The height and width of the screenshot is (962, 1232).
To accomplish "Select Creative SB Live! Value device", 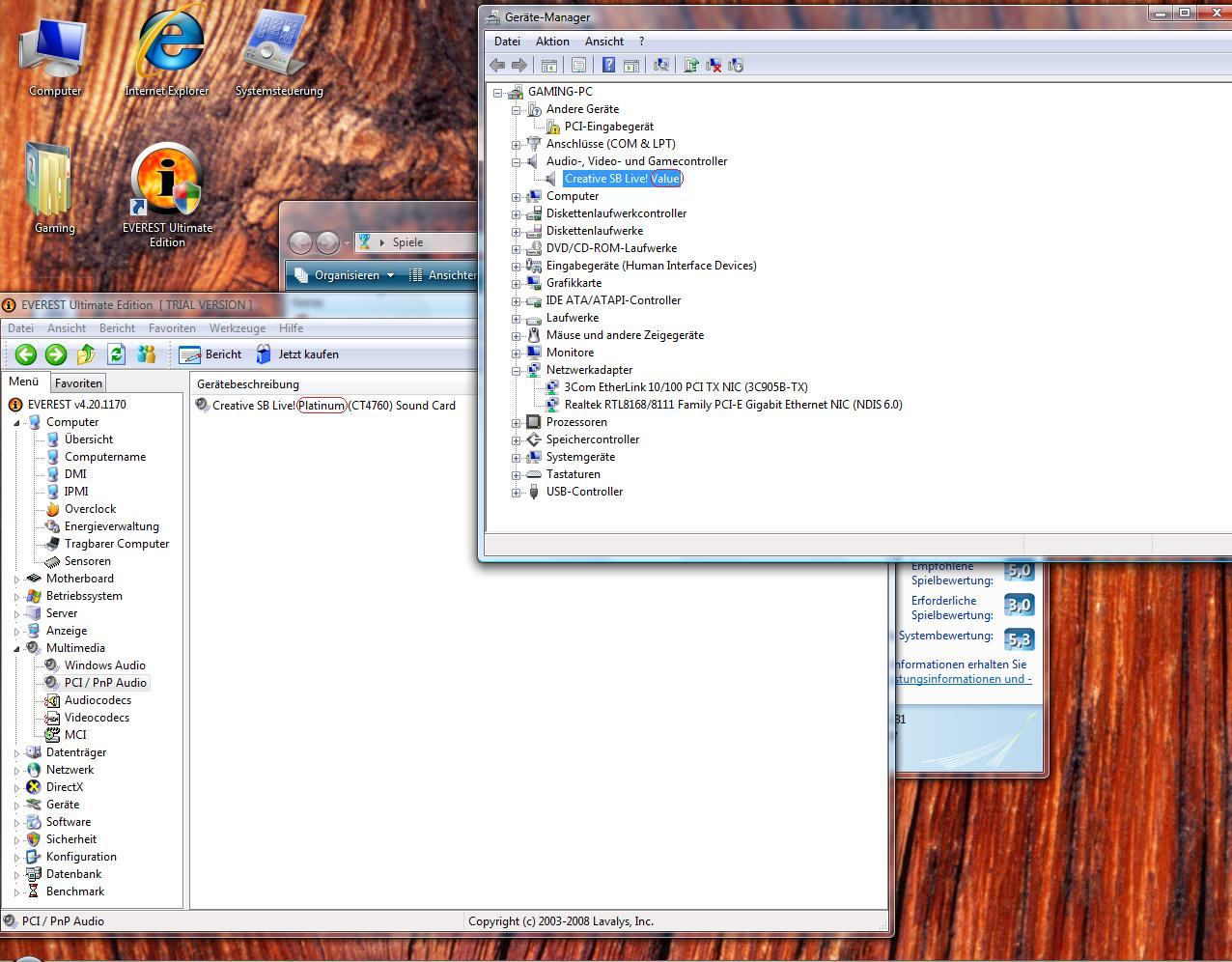I will (623, 179).
